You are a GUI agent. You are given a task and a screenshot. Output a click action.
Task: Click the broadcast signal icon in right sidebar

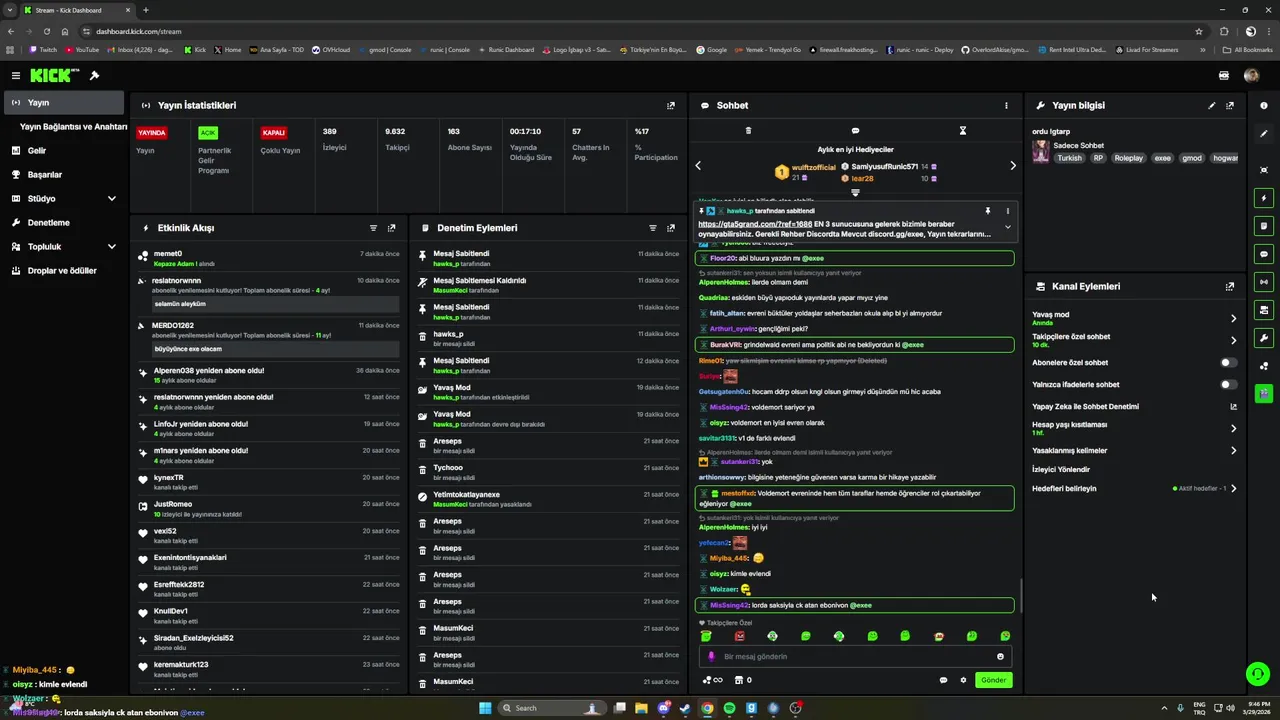coord(1264,282)
